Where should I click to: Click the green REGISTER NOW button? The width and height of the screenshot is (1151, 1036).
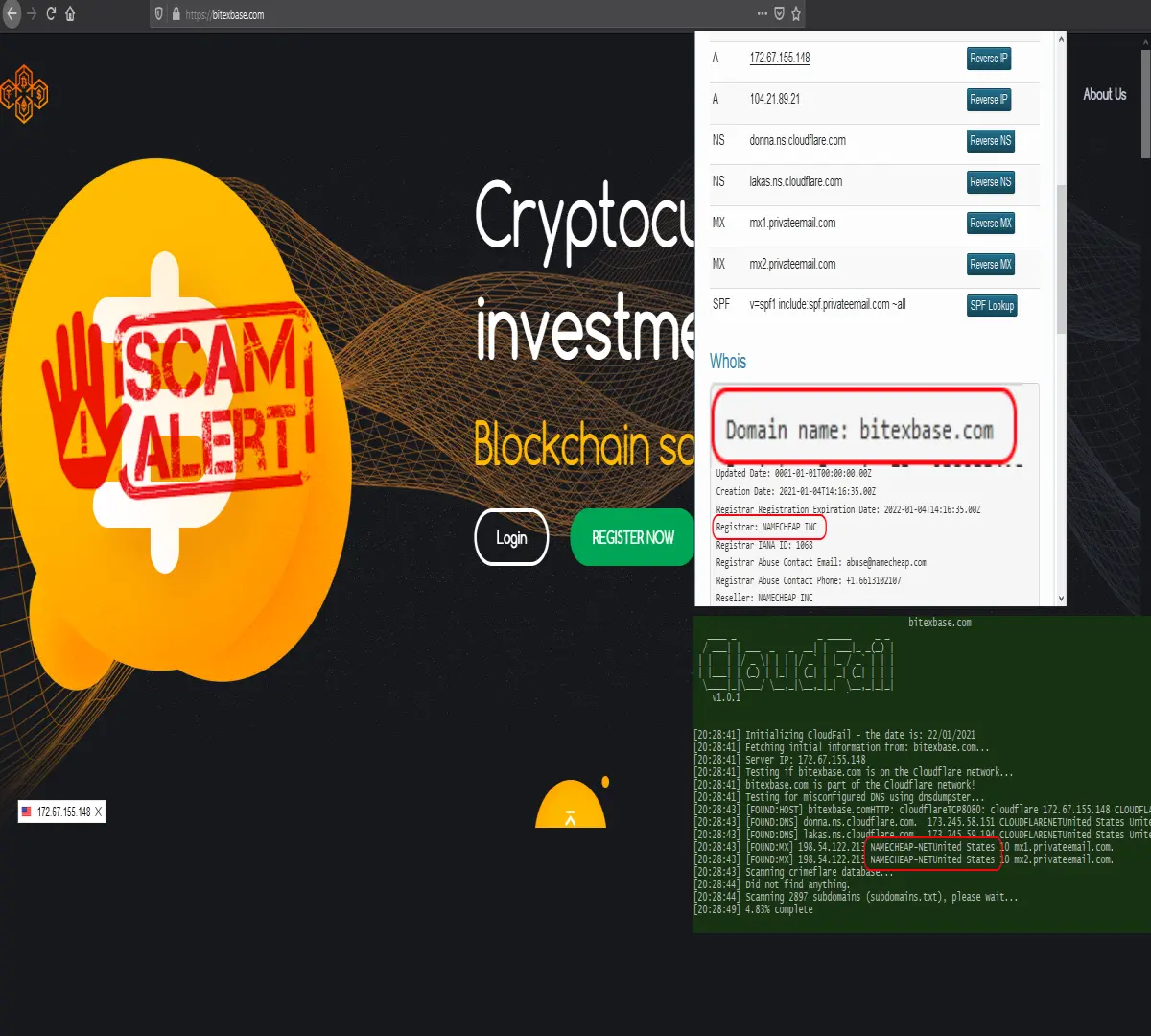[633, 537]
